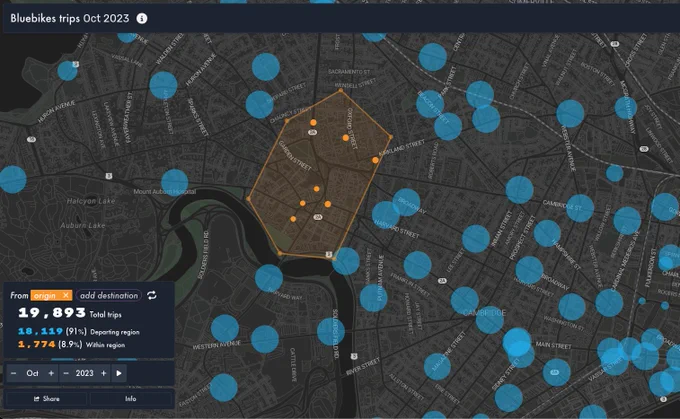This screenshot has width=680, height=419.
Task: Click the Share button
Action: pyautogui.click(x=46, y=399)
